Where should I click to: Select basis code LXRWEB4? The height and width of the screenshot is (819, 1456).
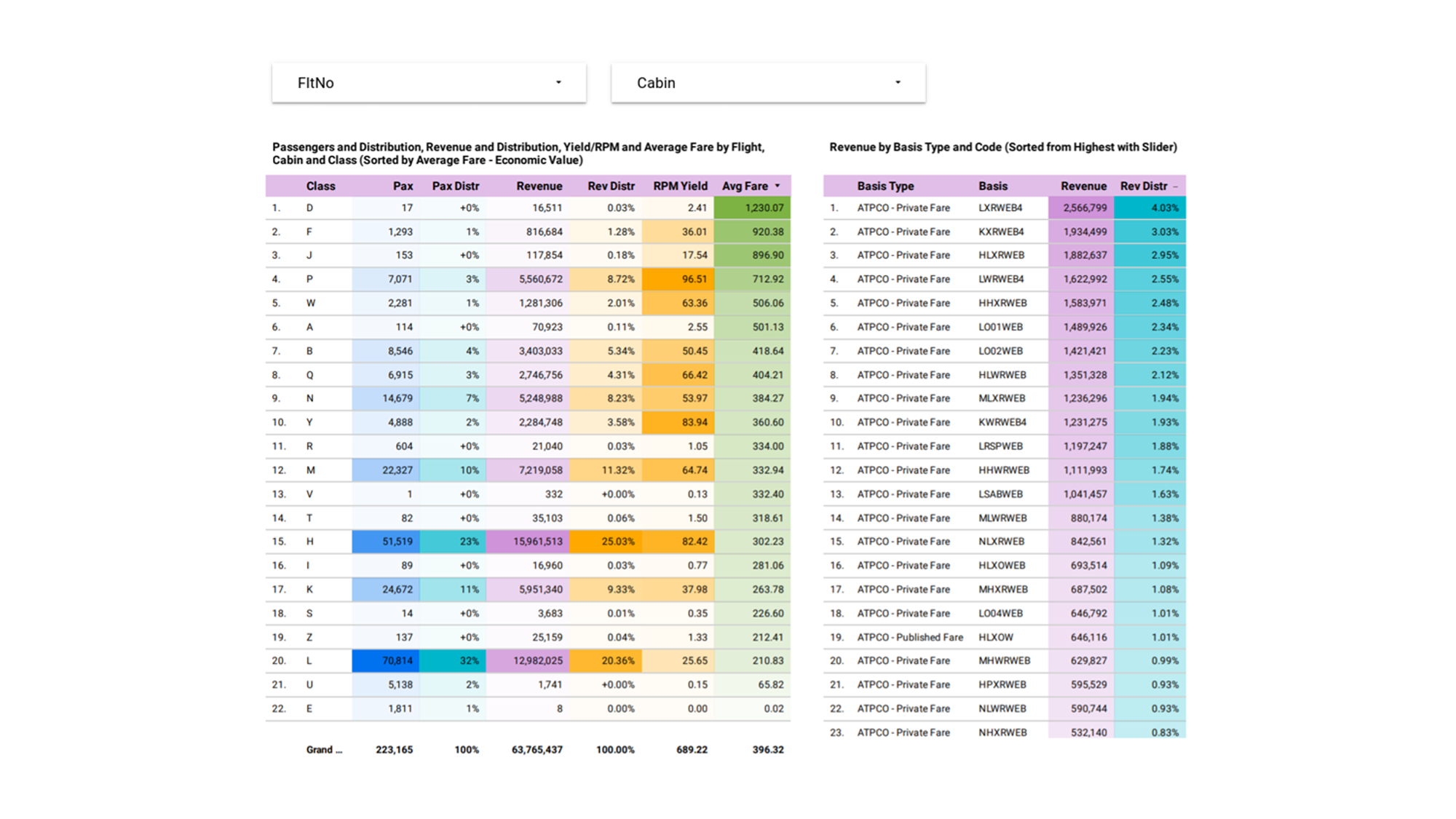(x=1000, y=208)
